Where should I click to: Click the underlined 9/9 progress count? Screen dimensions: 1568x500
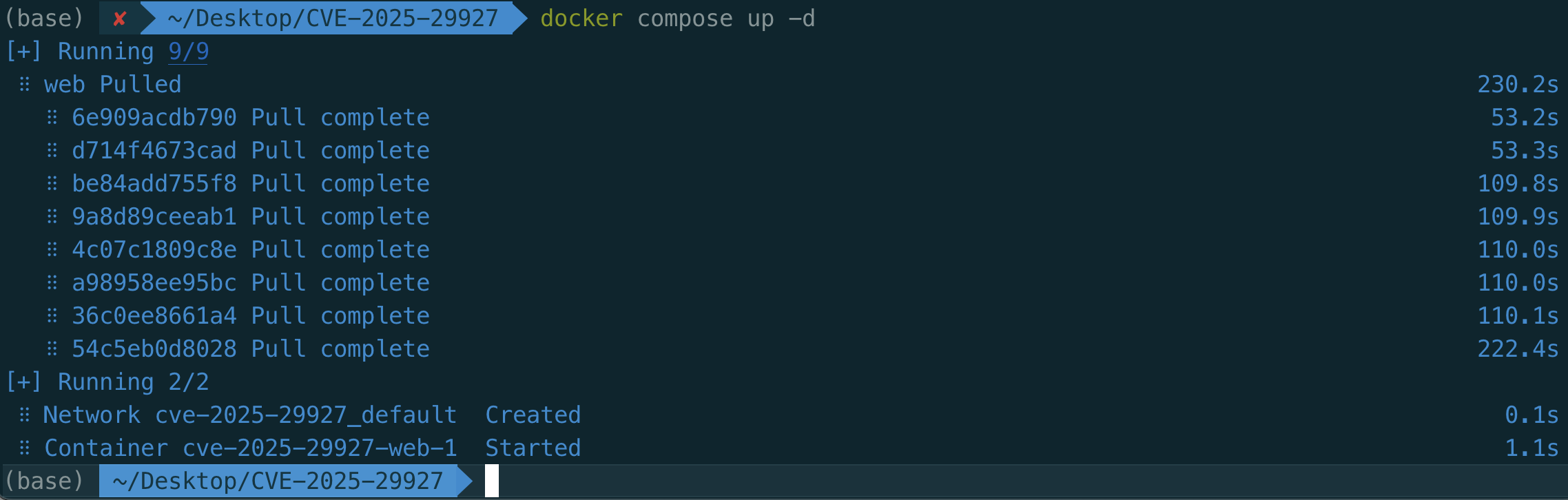(188, 52)
